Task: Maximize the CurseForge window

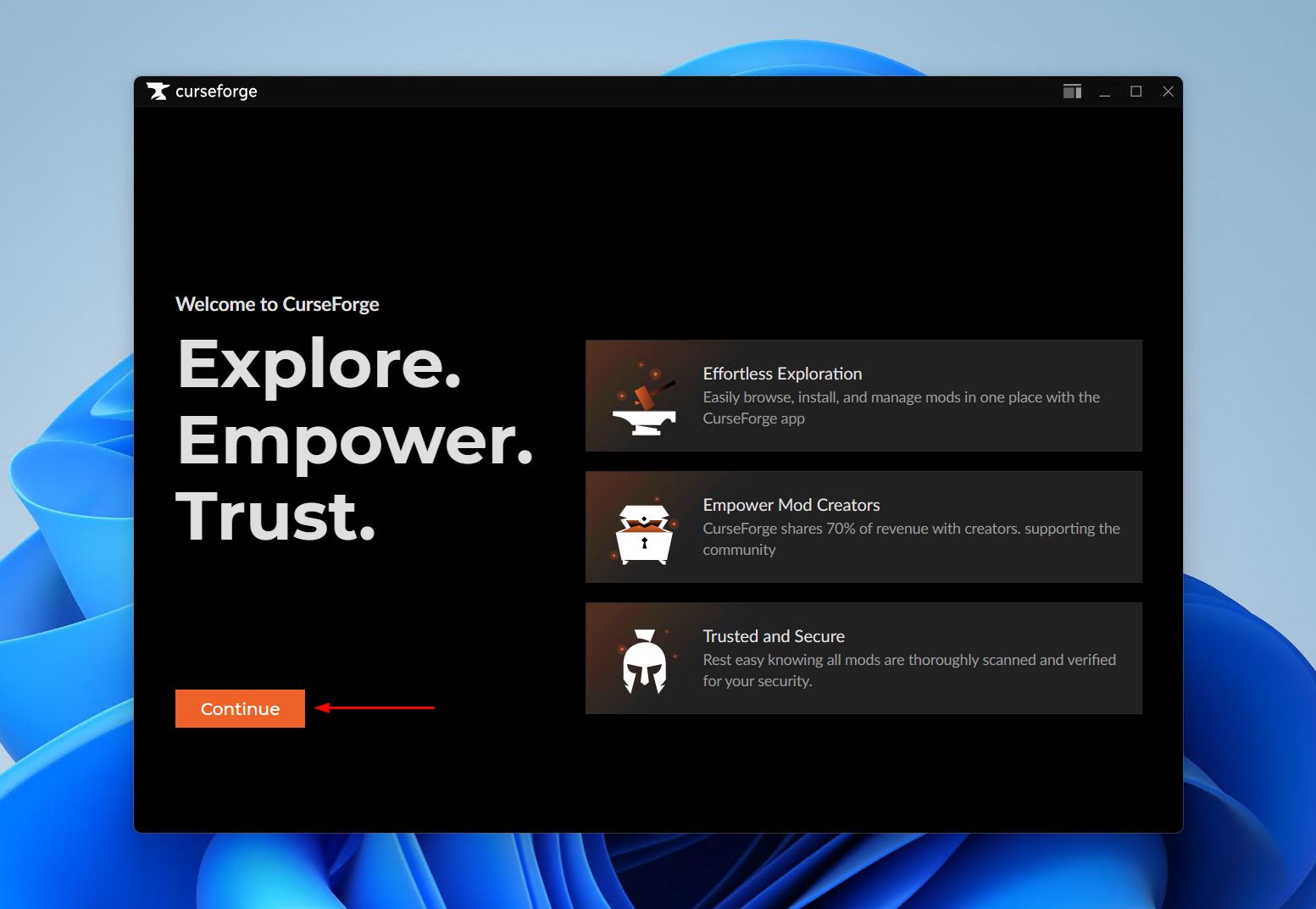Action: (x=1136, y=91)
